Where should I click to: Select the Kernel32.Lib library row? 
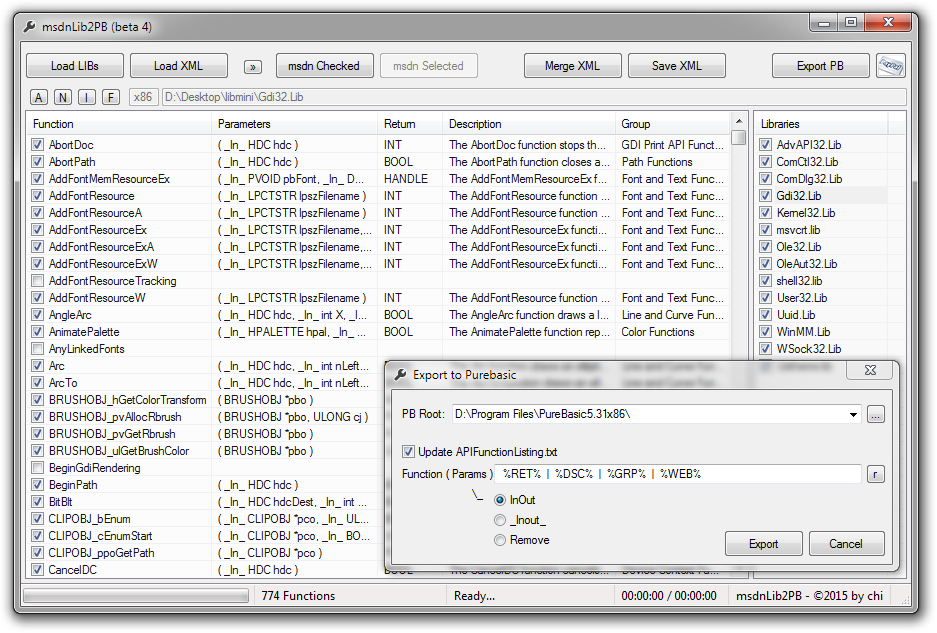coord(823,213)
